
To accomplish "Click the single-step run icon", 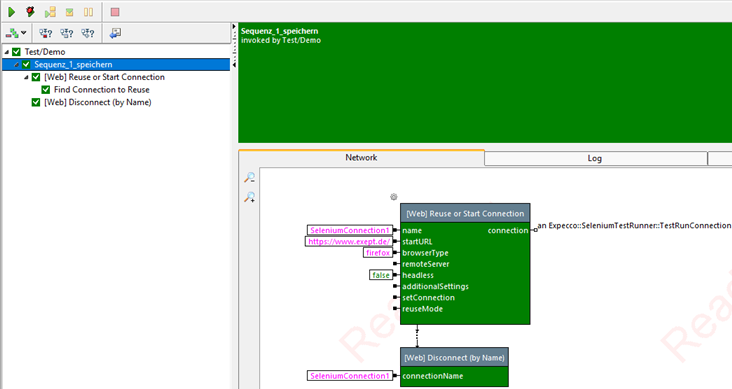I will (50, 12).
